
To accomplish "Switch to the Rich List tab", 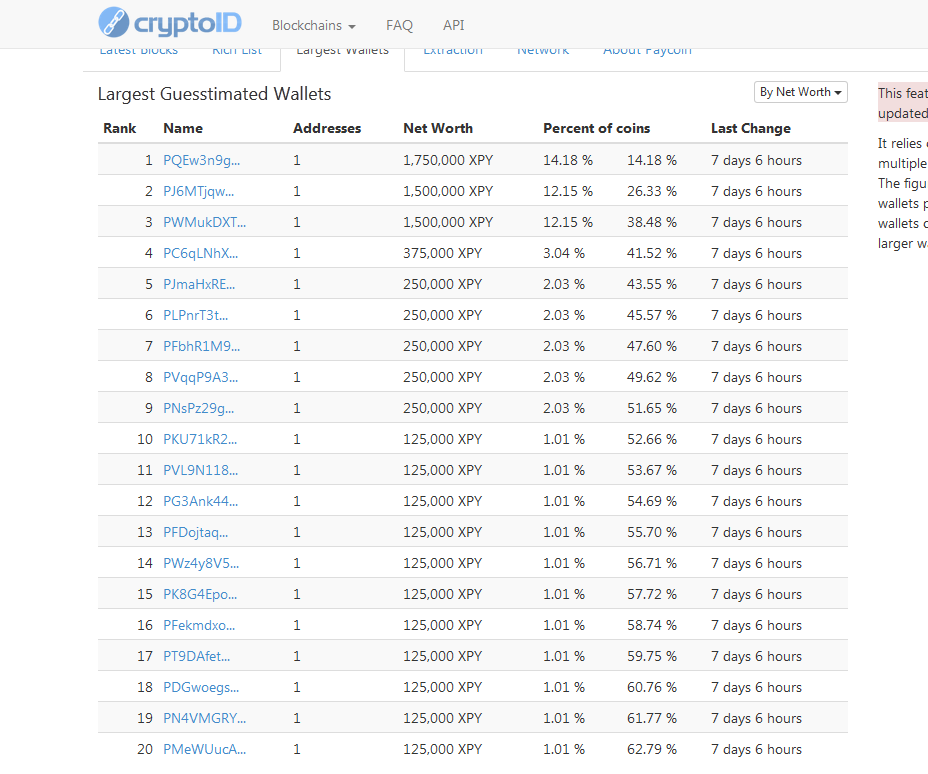I will [237, 52].
